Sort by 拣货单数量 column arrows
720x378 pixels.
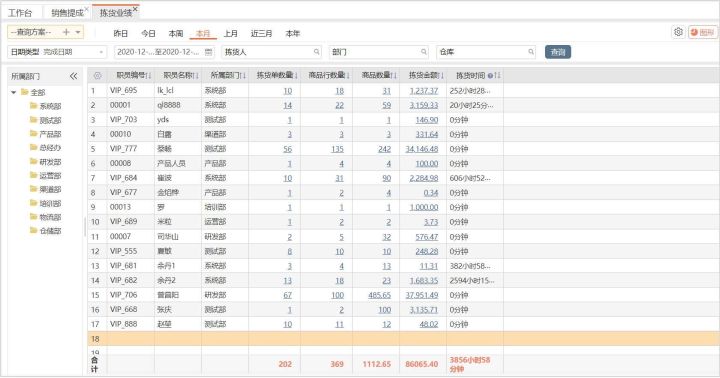coord(296,76)
